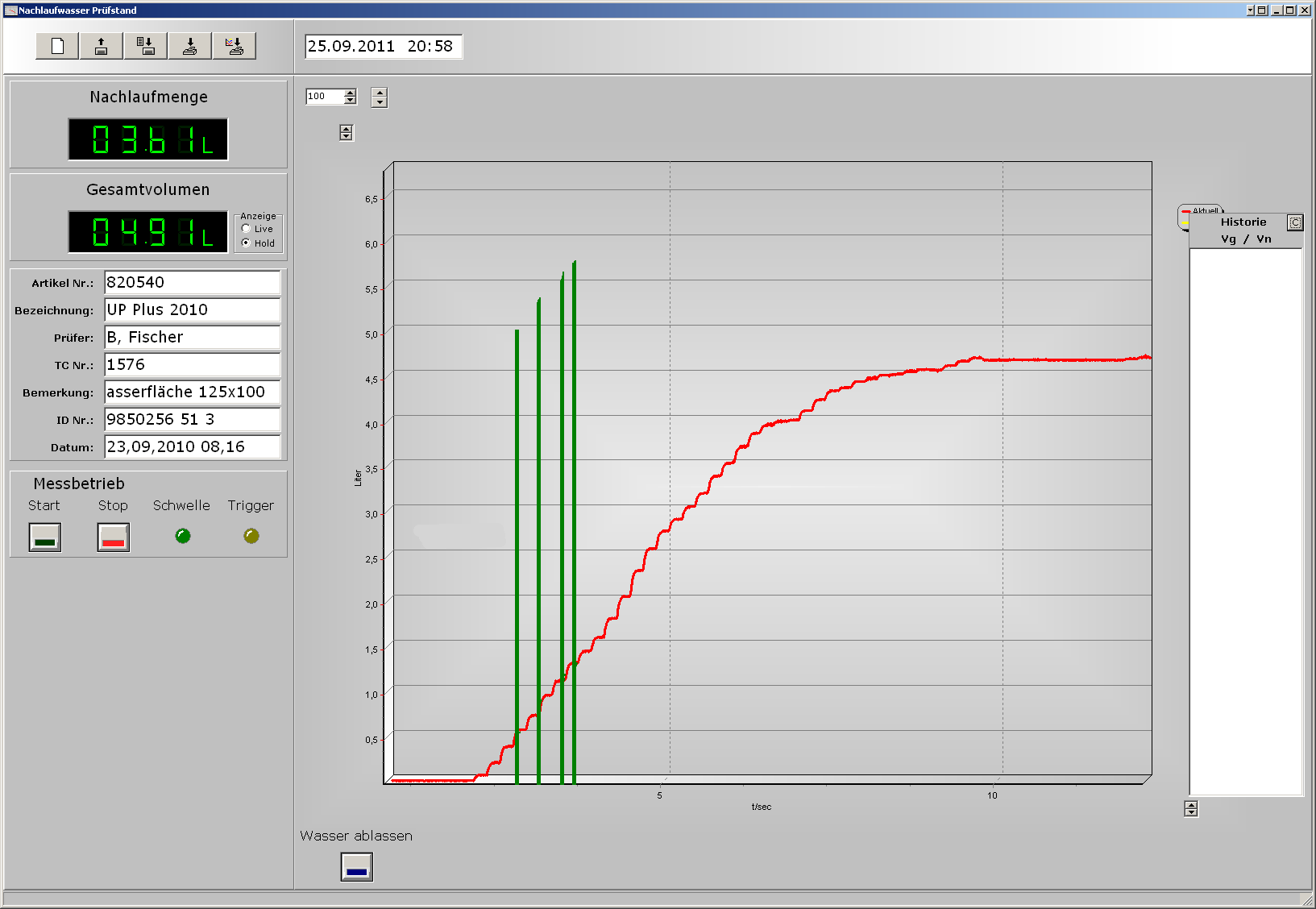Click the application icon in the title bar
The height and width of the screenshot is (909, 1316).
11,10
